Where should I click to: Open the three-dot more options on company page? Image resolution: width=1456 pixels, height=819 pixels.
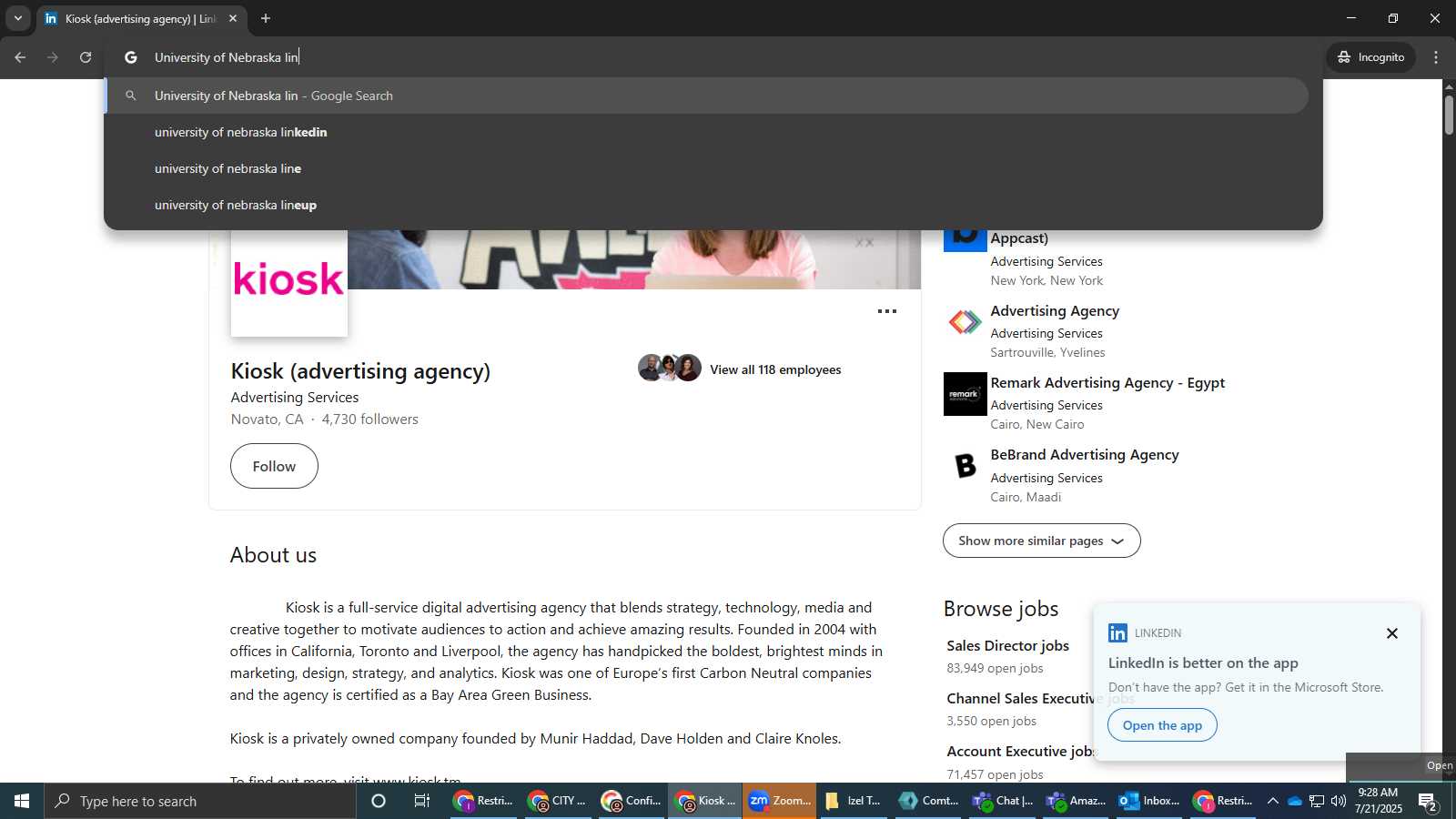(887, 311)
